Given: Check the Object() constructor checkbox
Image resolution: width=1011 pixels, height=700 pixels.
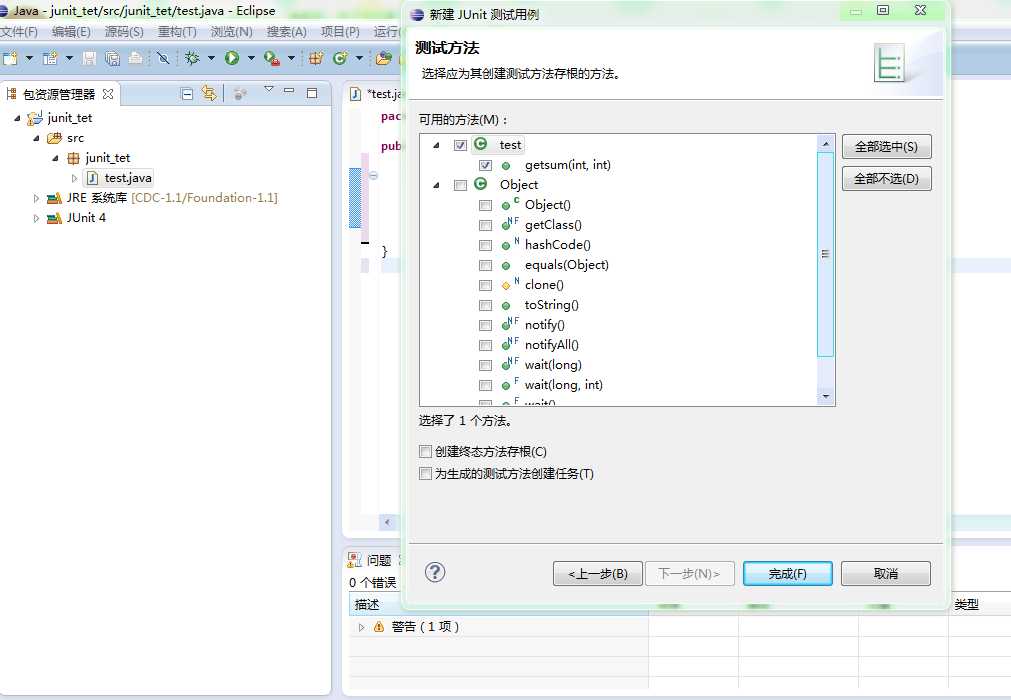Looking at the screenshot, I should tap(486, 206).
